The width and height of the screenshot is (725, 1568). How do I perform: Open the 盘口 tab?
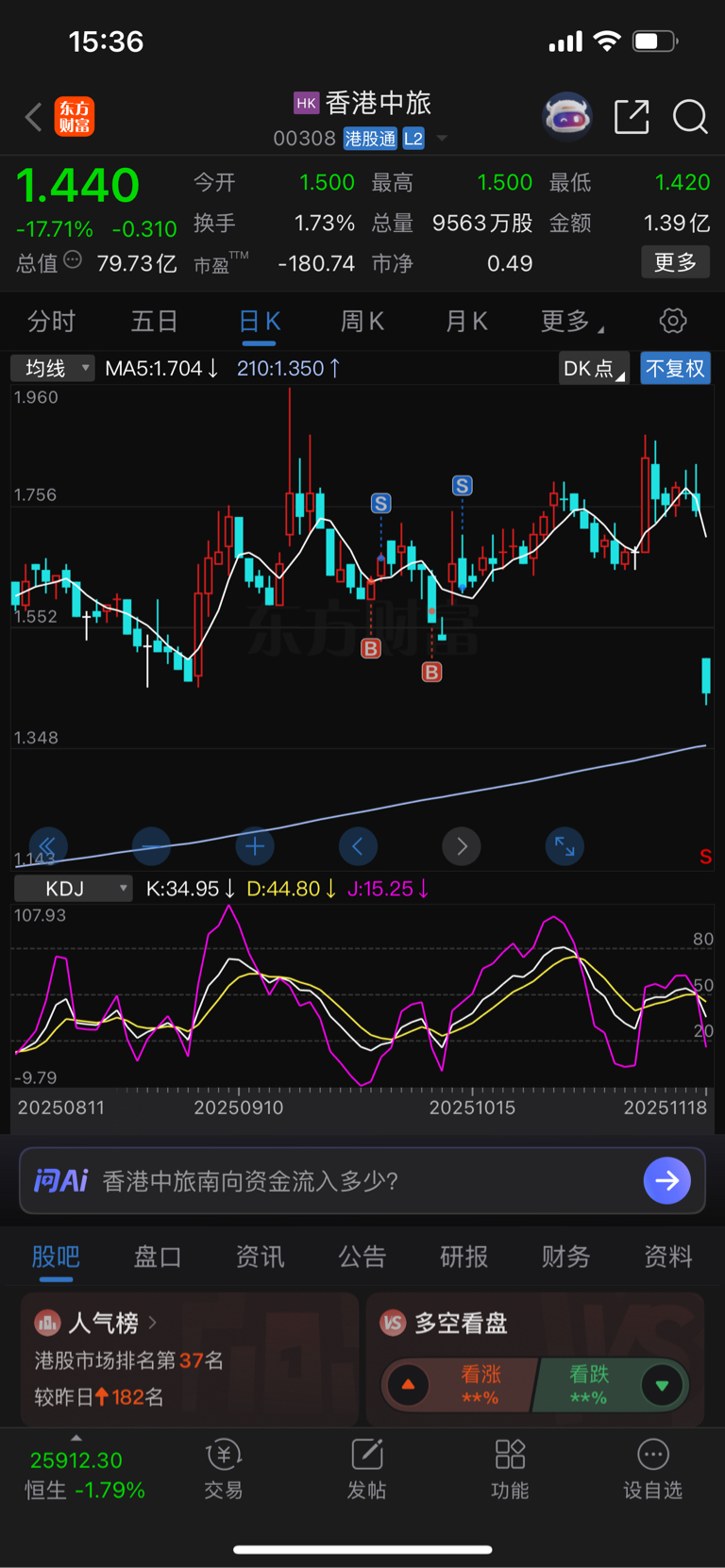(x=158, y=1257)
